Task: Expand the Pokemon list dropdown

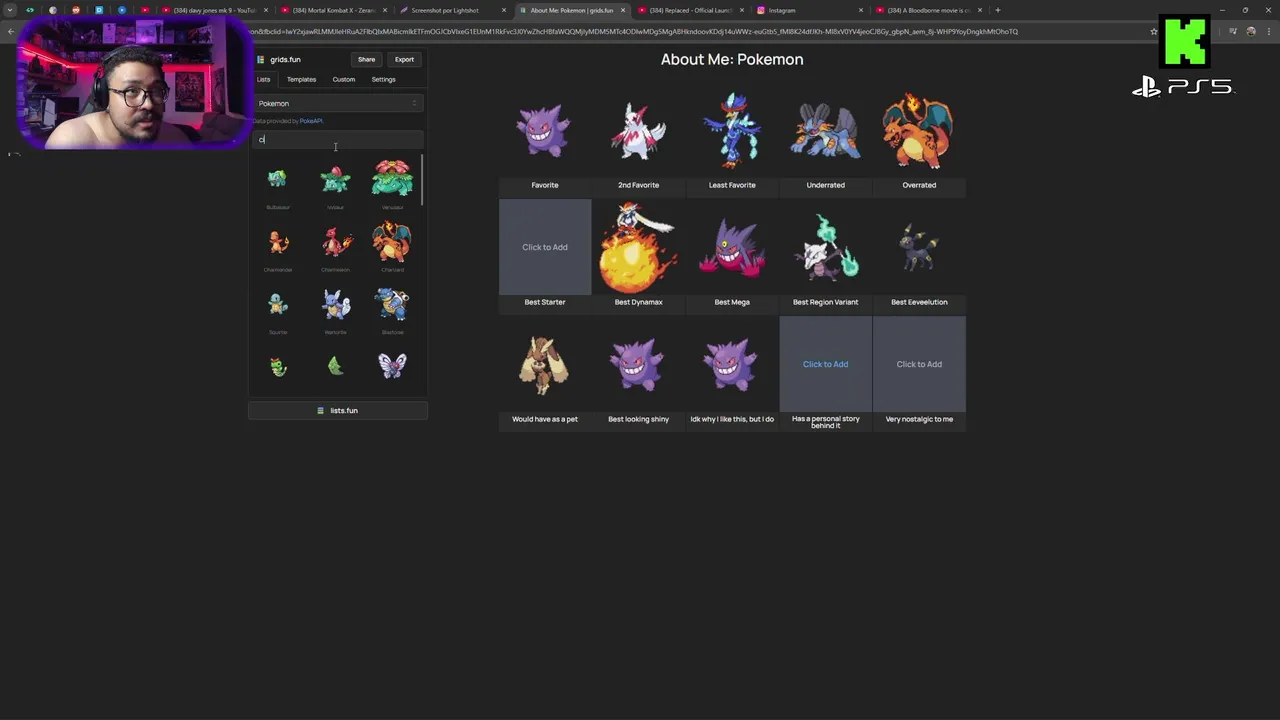Action: pos(338,103)
